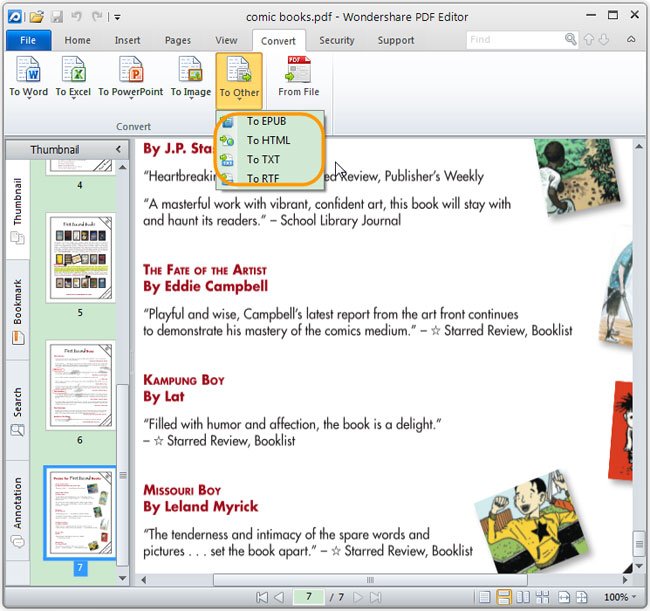Toggle fit width view in status bar
Screen dimensions: 650x611
pos(564,597)
